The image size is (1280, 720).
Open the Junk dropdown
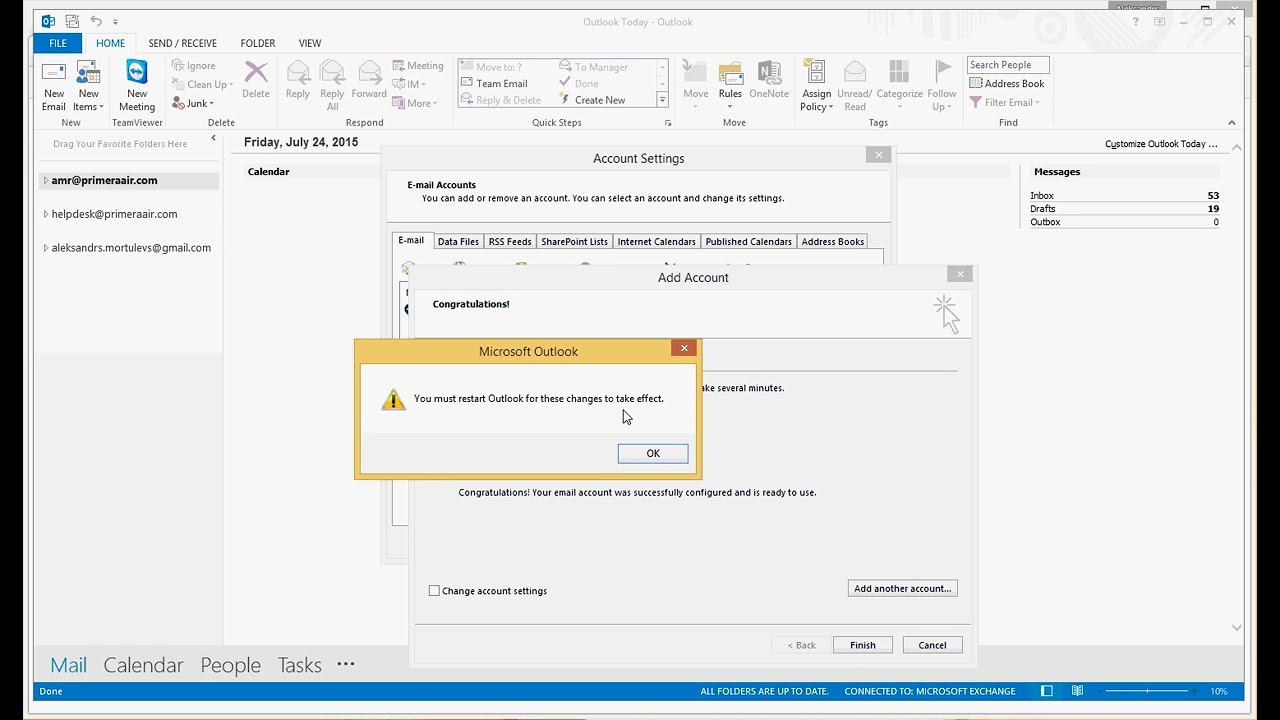[x=192, y=103]
